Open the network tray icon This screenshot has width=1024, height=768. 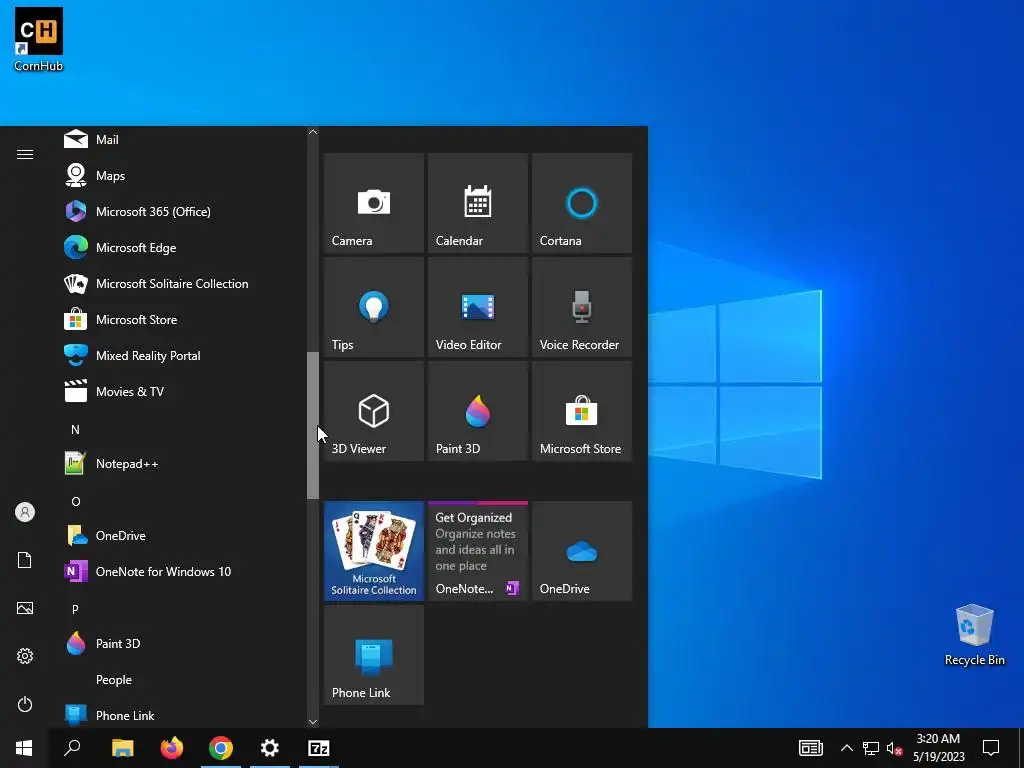coord(871,748)
